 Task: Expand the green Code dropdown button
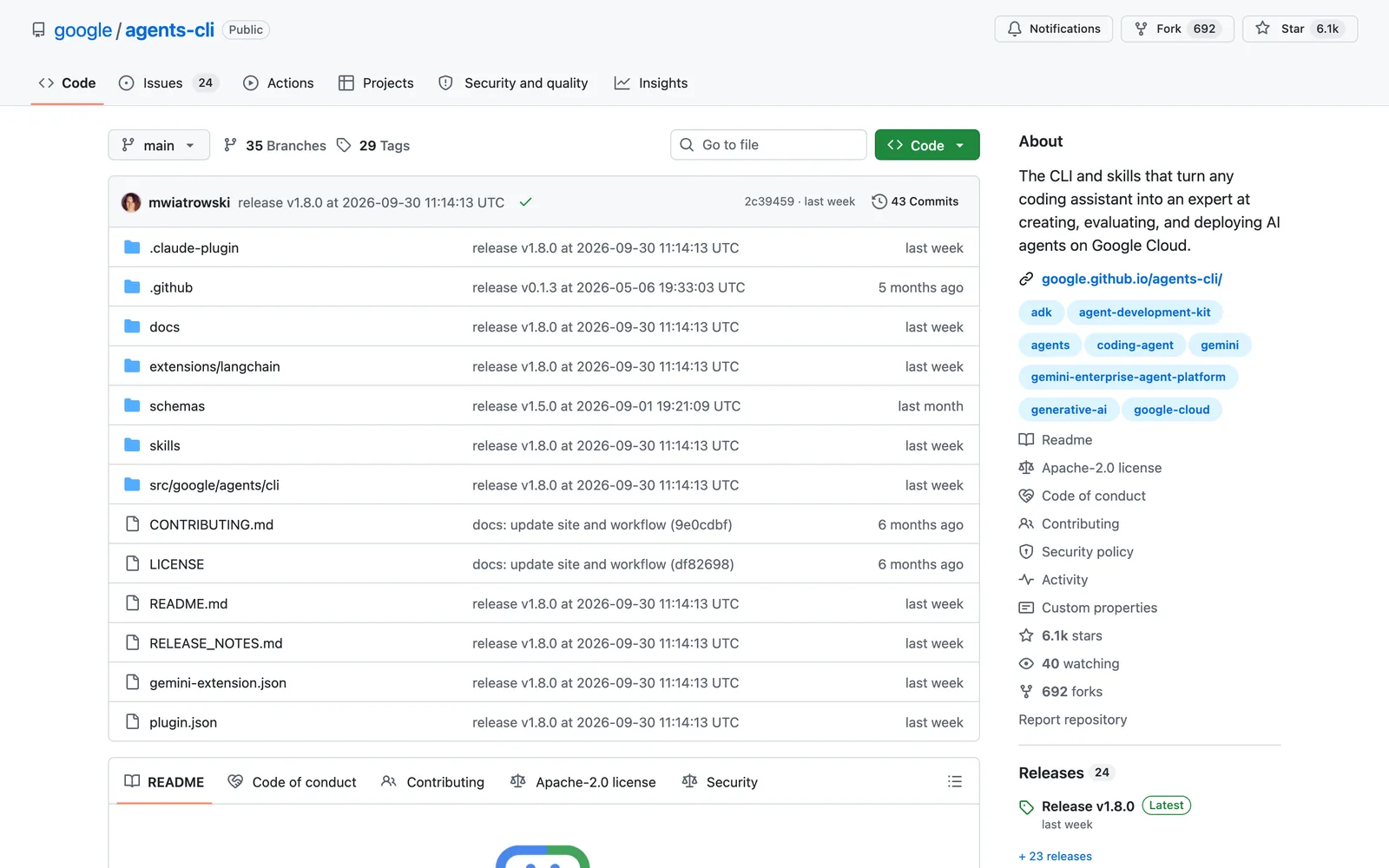pyautogui.click(x=927, y=145)
